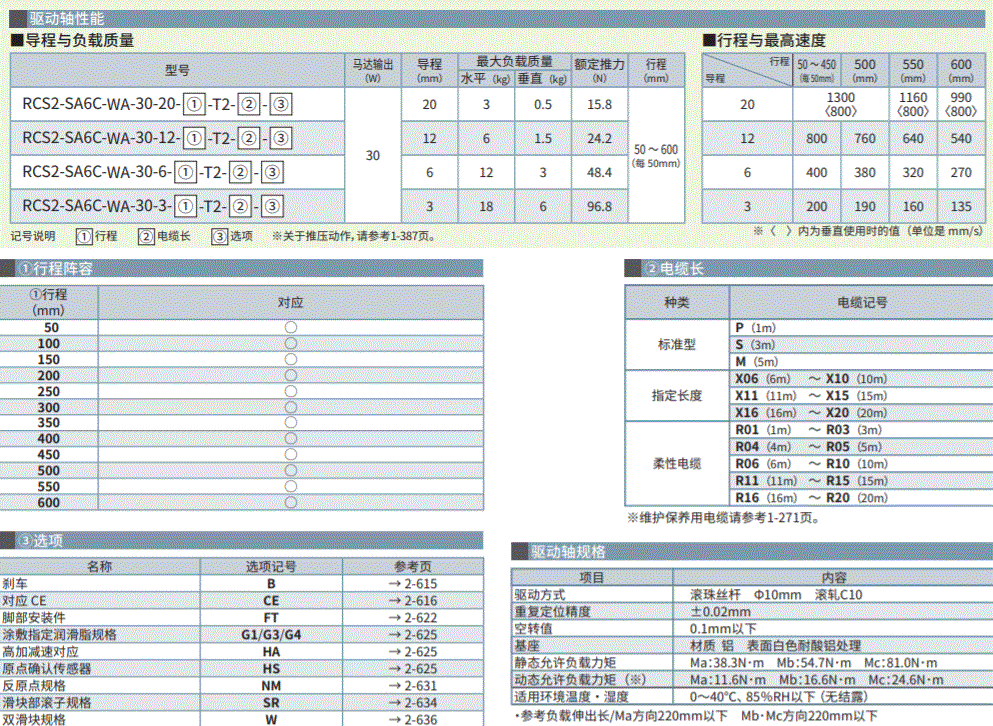Click the 最大负载质量 column header

[514, 61]
